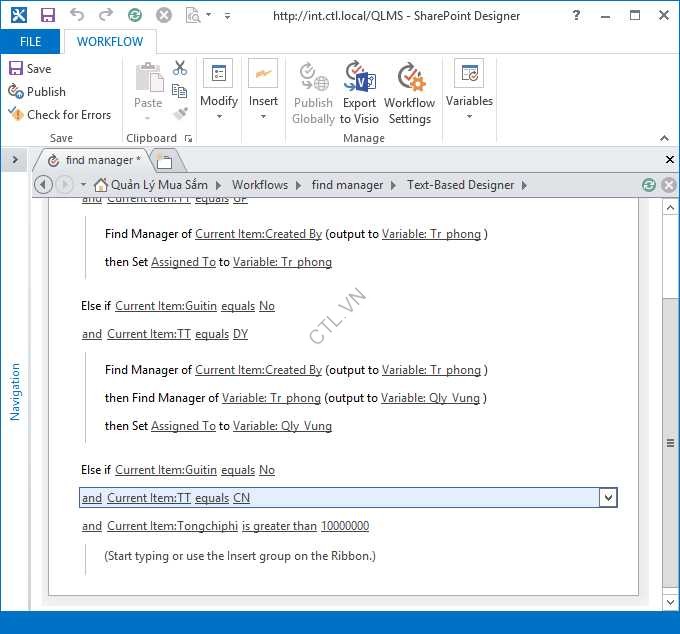Click the Cut scissors icon
This screenshot has width=680, height=634.
point(180,68)
